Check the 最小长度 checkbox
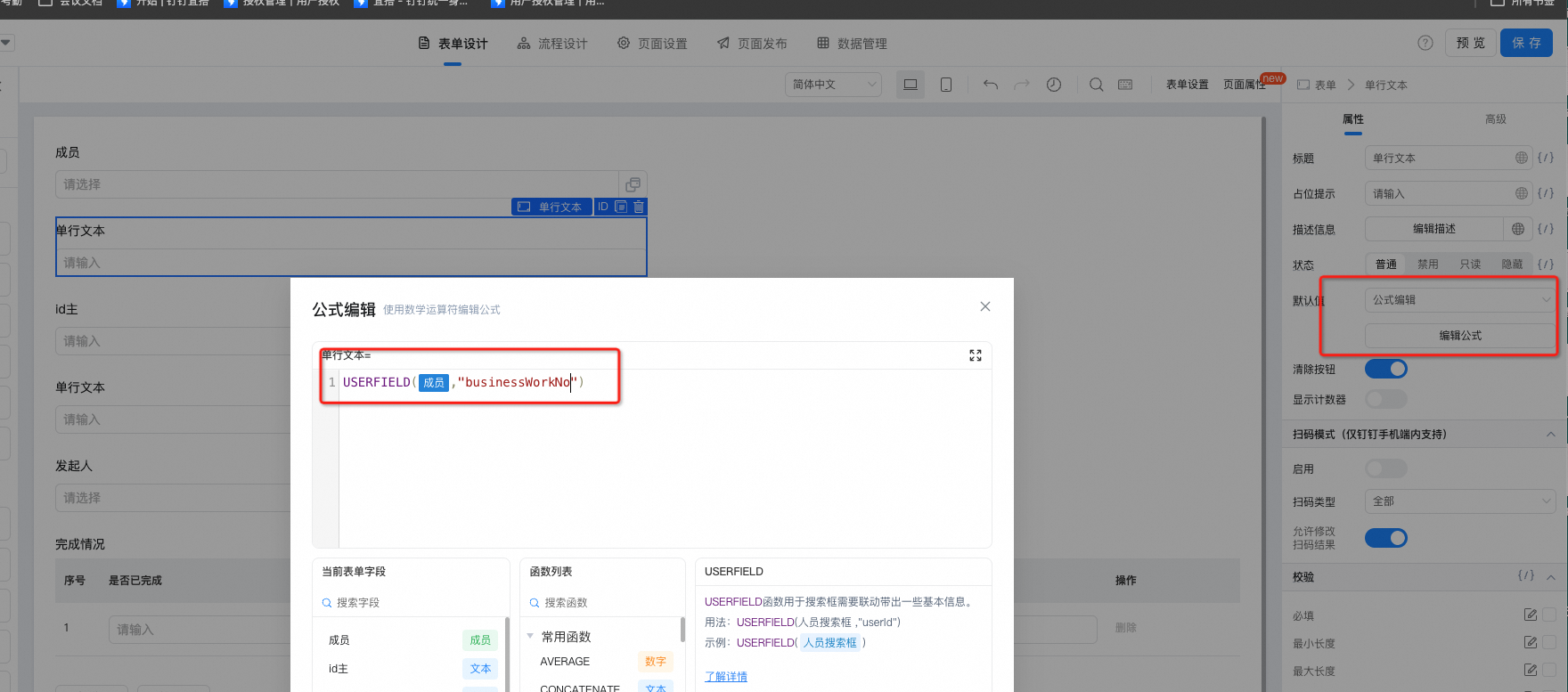Image resolution: width=1568 pixels, height=692 pixels. point(1549,642)
